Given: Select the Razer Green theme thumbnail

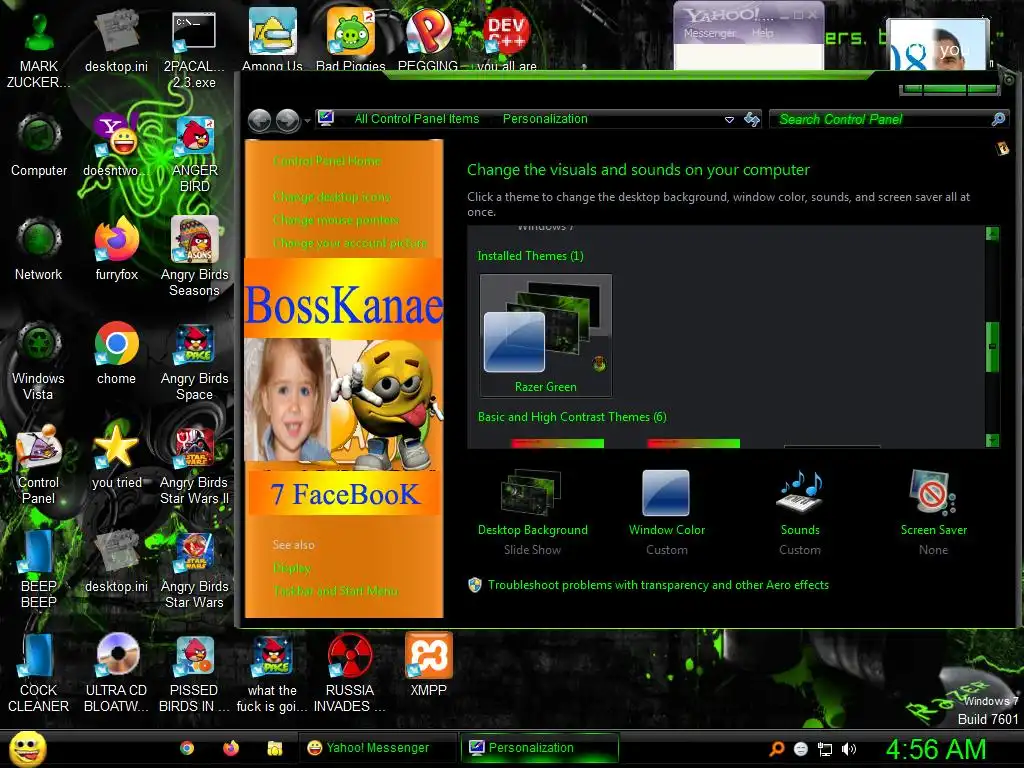Looking at the screenshot, I should pos(546,336).
